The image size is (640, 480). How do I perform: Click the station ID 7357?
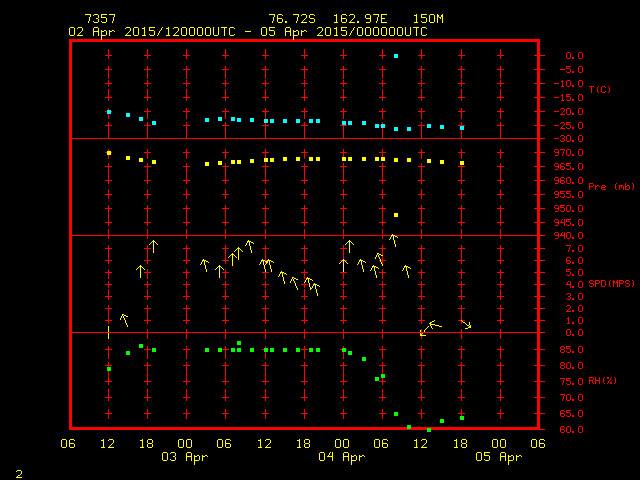point(99,19)
